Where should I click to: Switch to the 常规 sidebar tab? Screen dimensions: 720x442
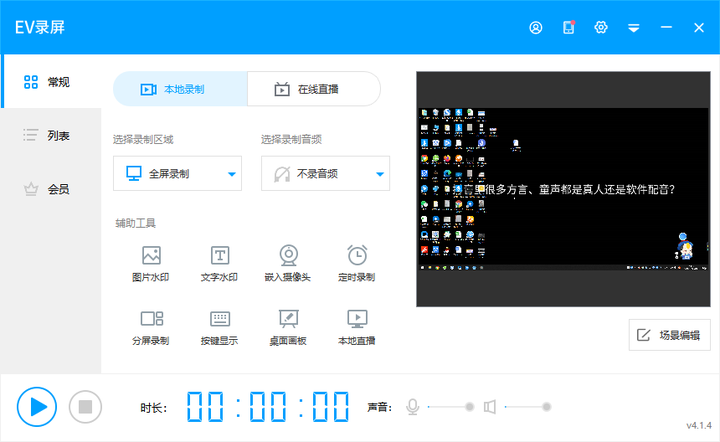pos(51,82)
